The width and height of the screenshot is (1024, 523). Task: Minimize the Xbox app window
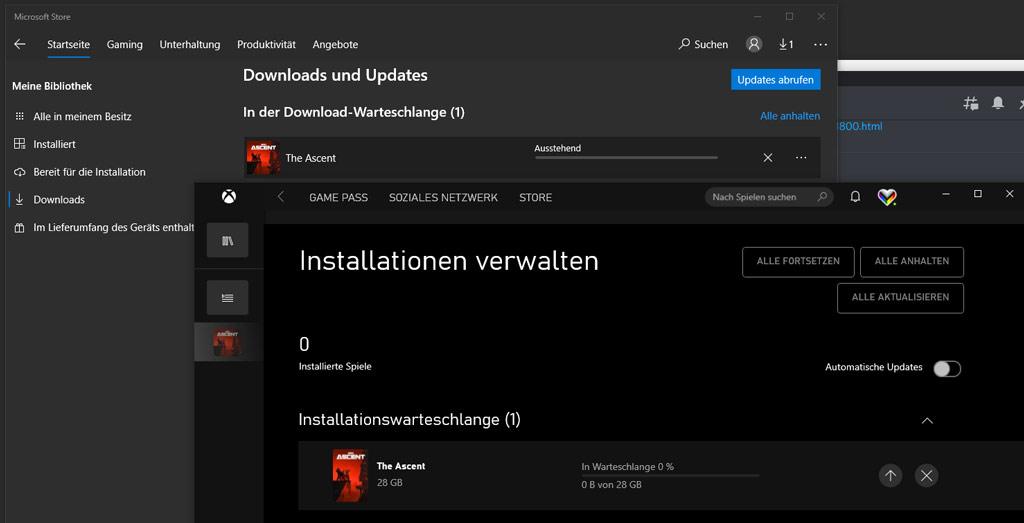[x=946, y=194]
